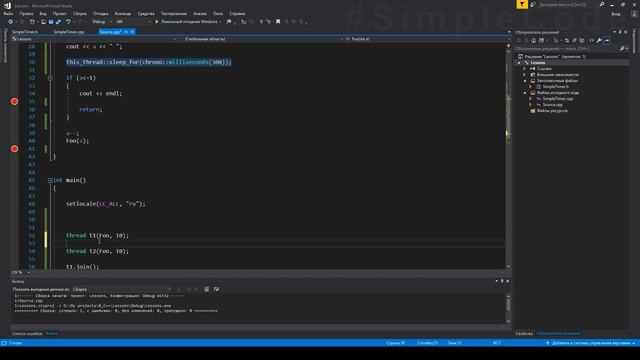Click the Solution Explorer Home icon

point(533,40)
